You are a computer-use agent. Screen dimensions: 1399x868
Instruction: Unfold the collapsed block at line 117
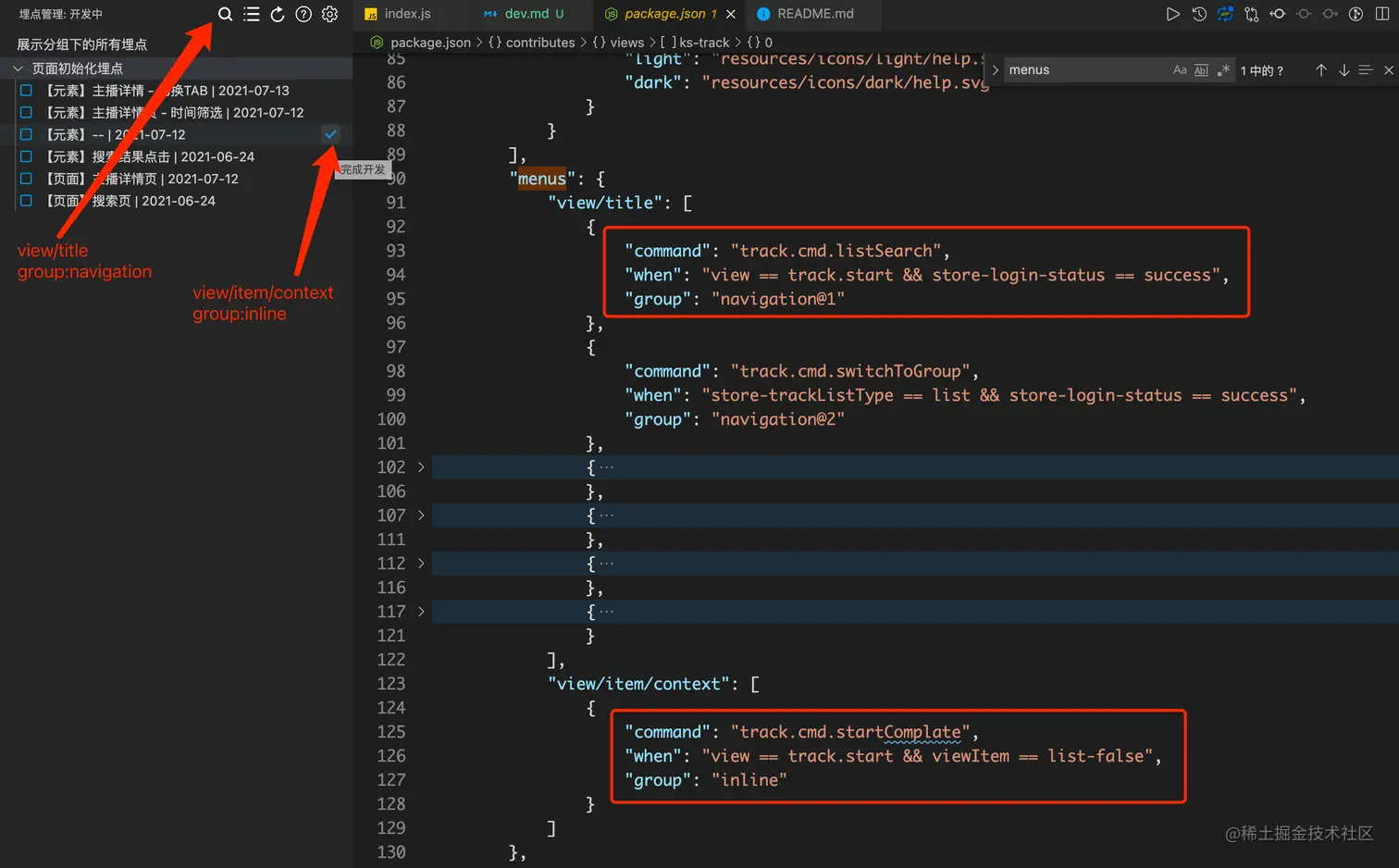421,612
